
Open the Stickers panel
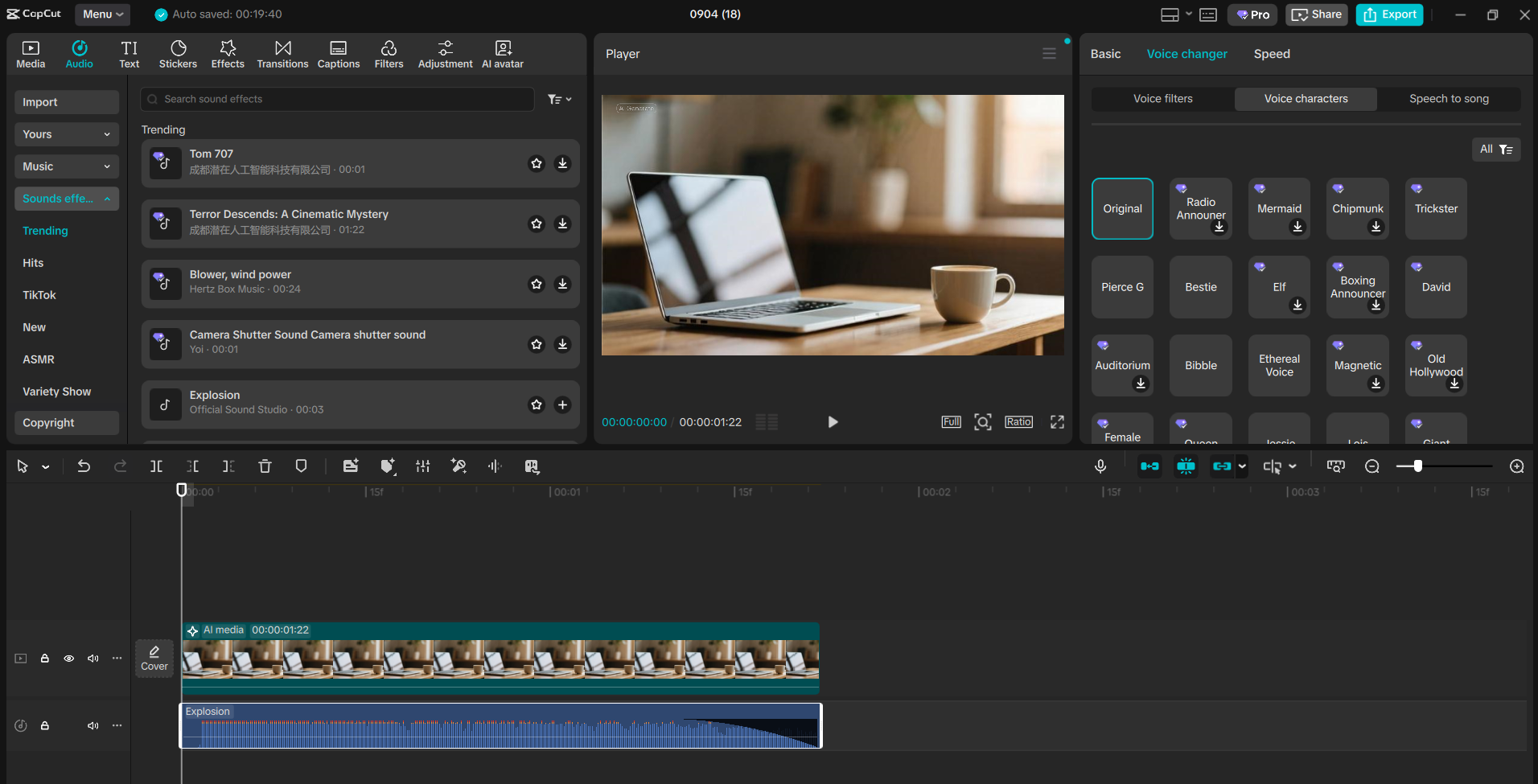(x=178, y=53)
